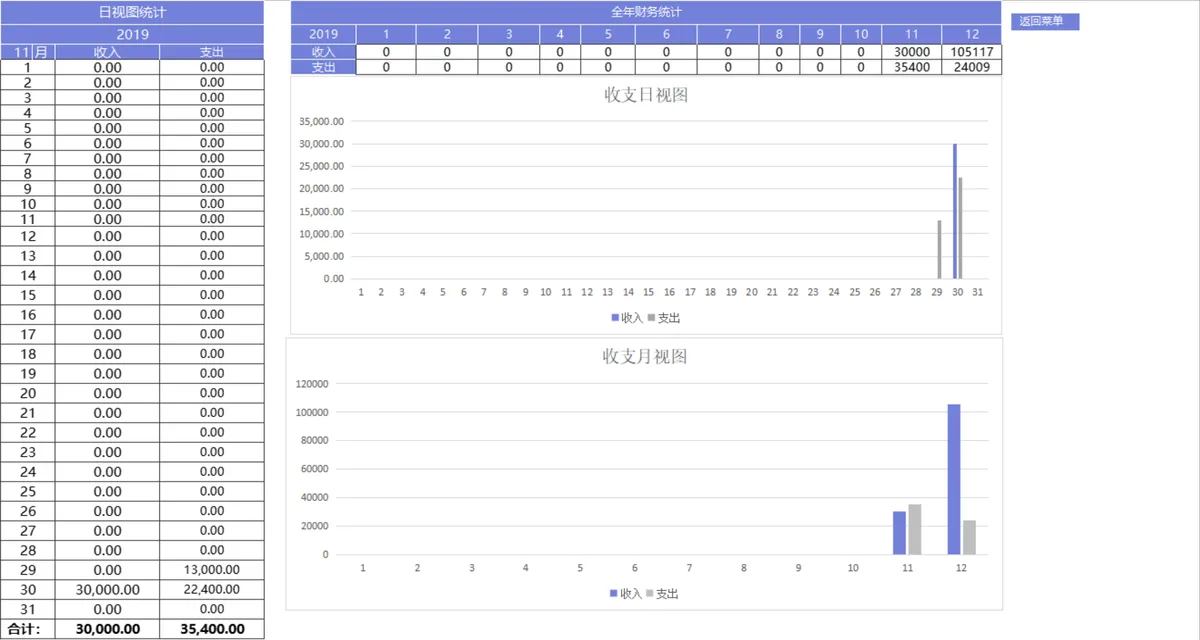1200x640 pixels.
Task: Click the 收入 legend entry in monthly chart
Action: 626,594
